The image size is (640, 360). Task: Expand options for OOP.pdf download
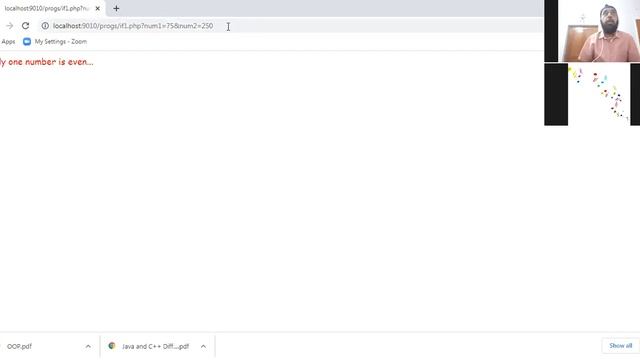[88, 347]
